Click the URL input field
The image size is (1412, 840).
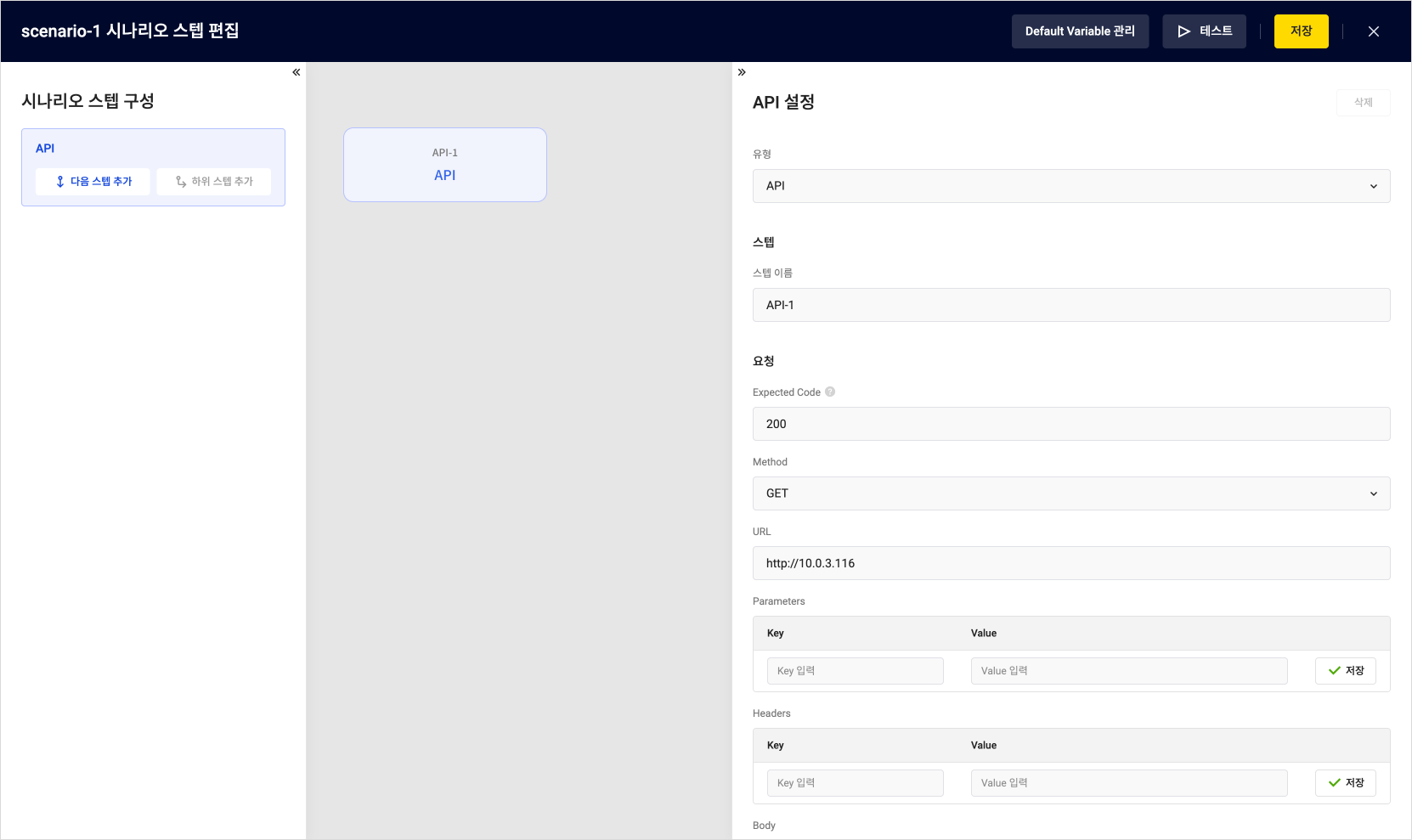coord(1071,563)
